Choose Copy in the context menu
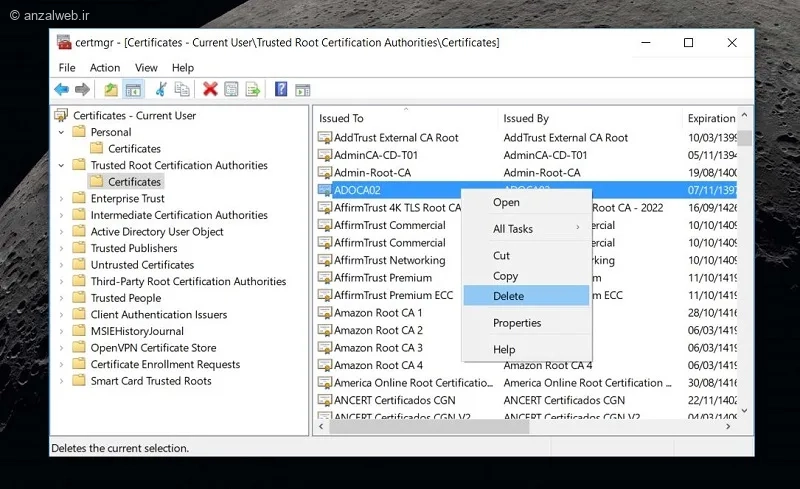800x489 pixels. 527,276
